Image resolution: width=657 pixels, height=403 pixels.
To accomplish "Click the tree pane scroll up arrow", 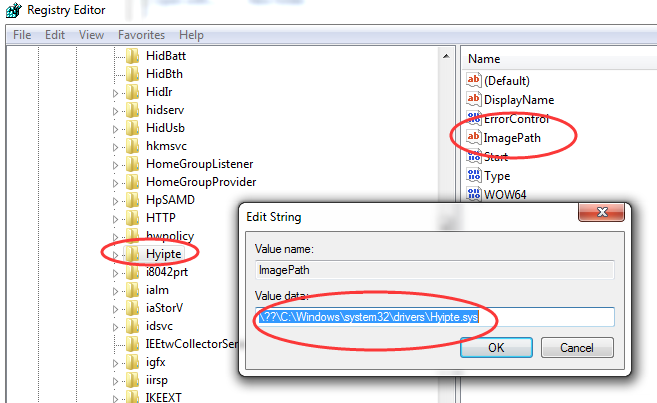I will [446, 56].
